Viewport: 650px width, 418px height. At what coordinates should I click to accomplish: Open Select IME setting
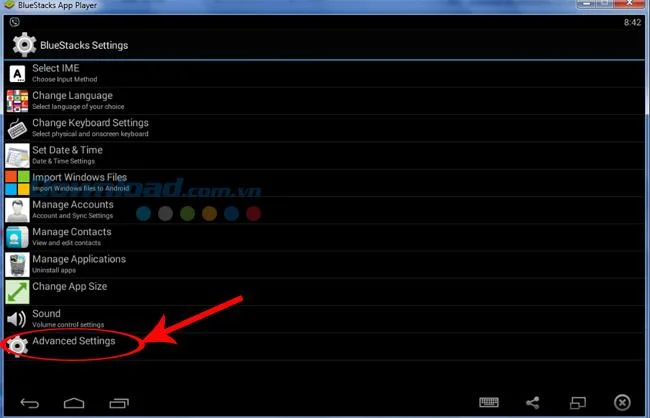click(x=325, y=73)
